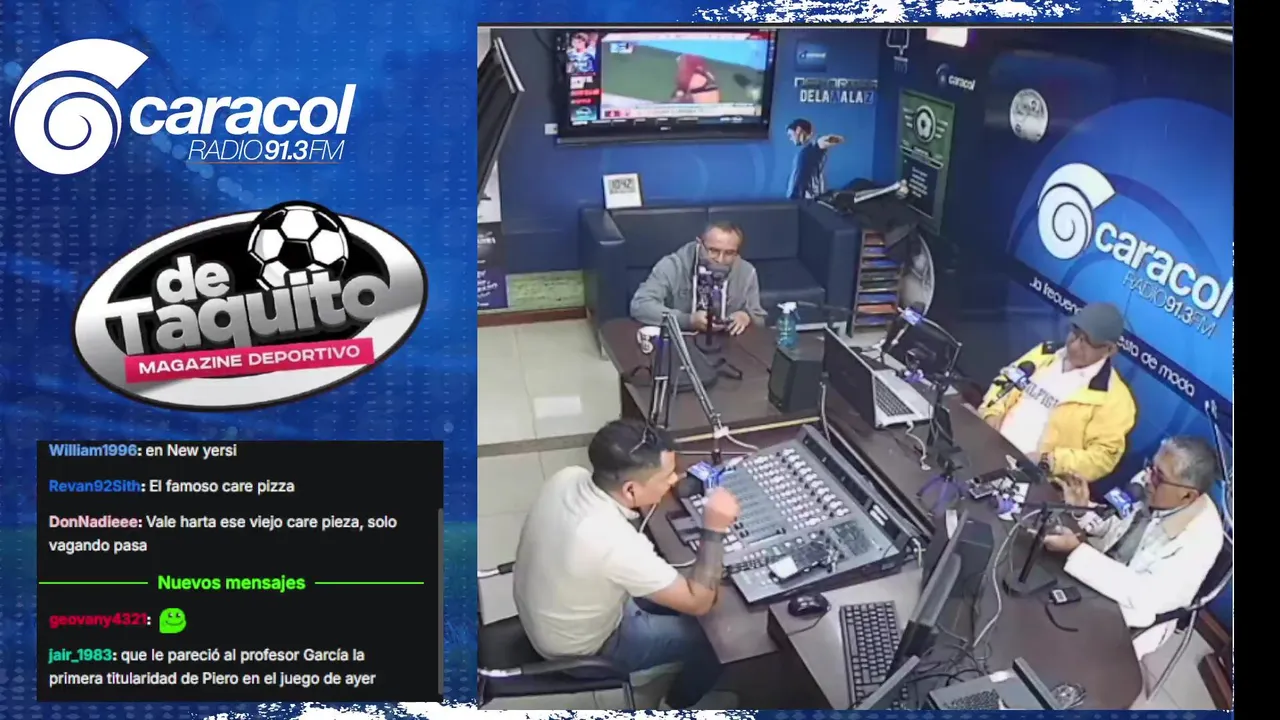The image size is (1280, 720).
Task: Select username DonNadieee in chat
Action: (95, 522)
